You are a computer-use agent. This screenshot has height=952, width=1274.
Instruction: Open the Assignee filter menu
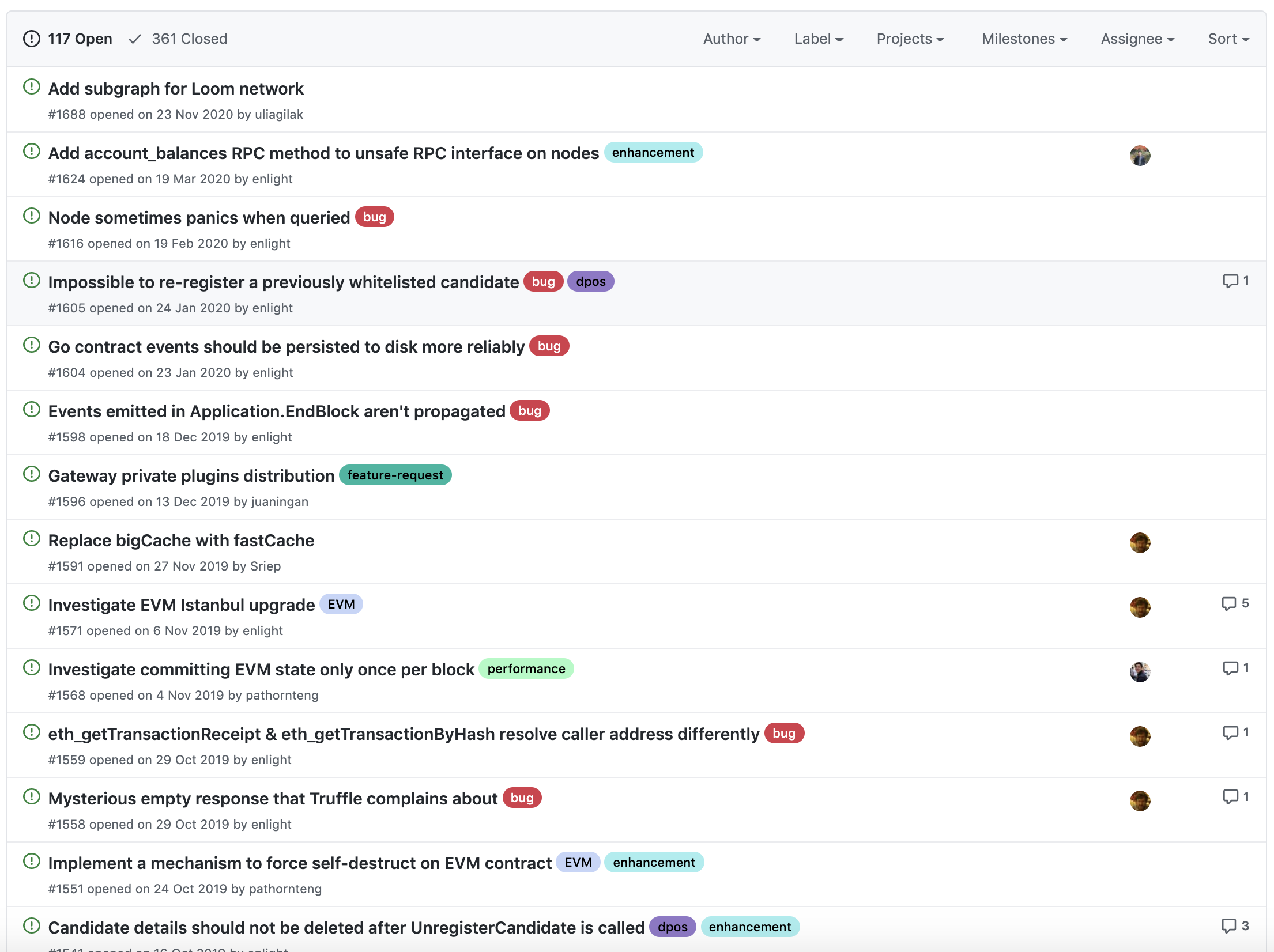(x=1137, y=39)
